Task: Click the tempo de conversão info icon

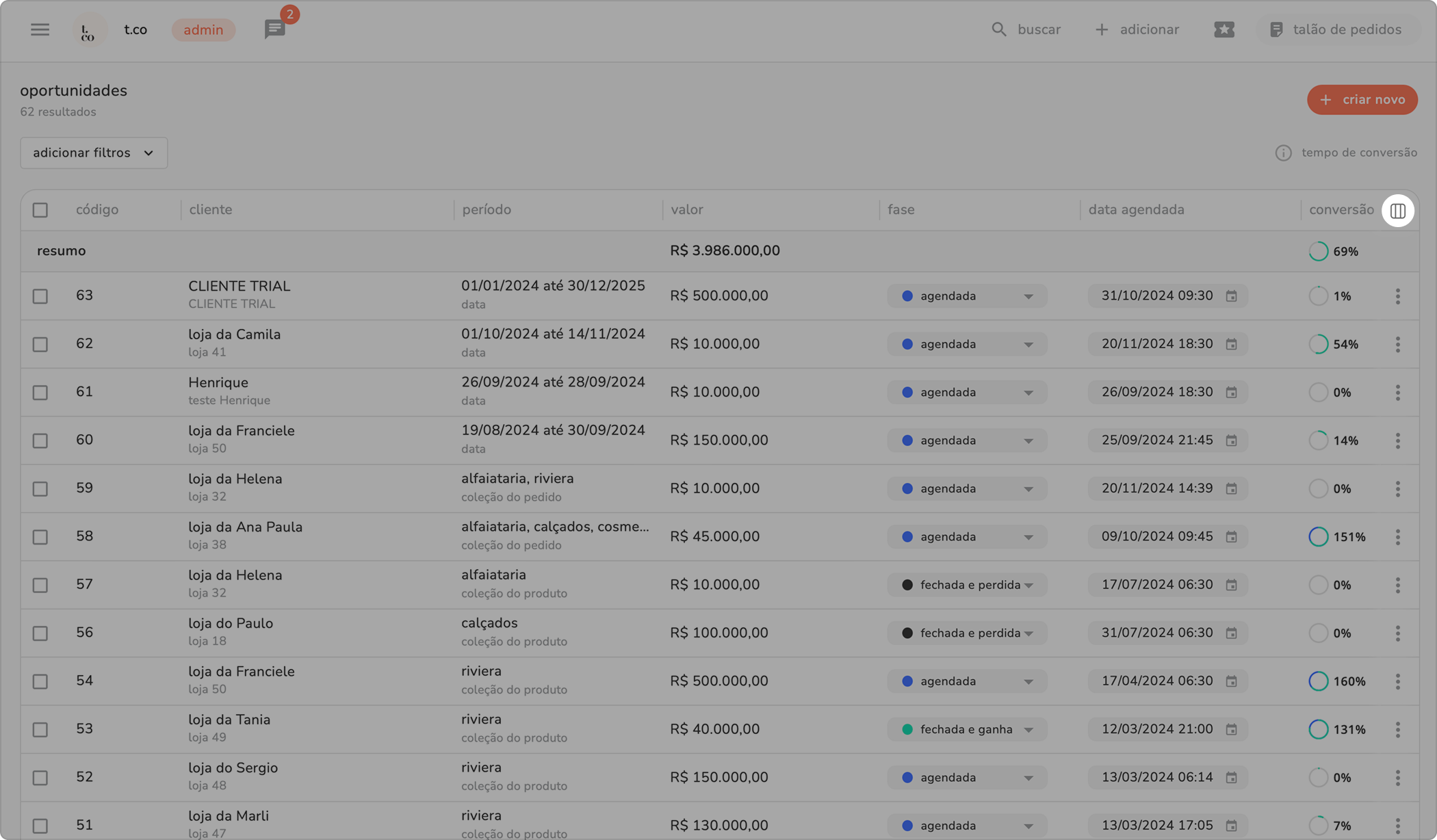Action: 1283,153
